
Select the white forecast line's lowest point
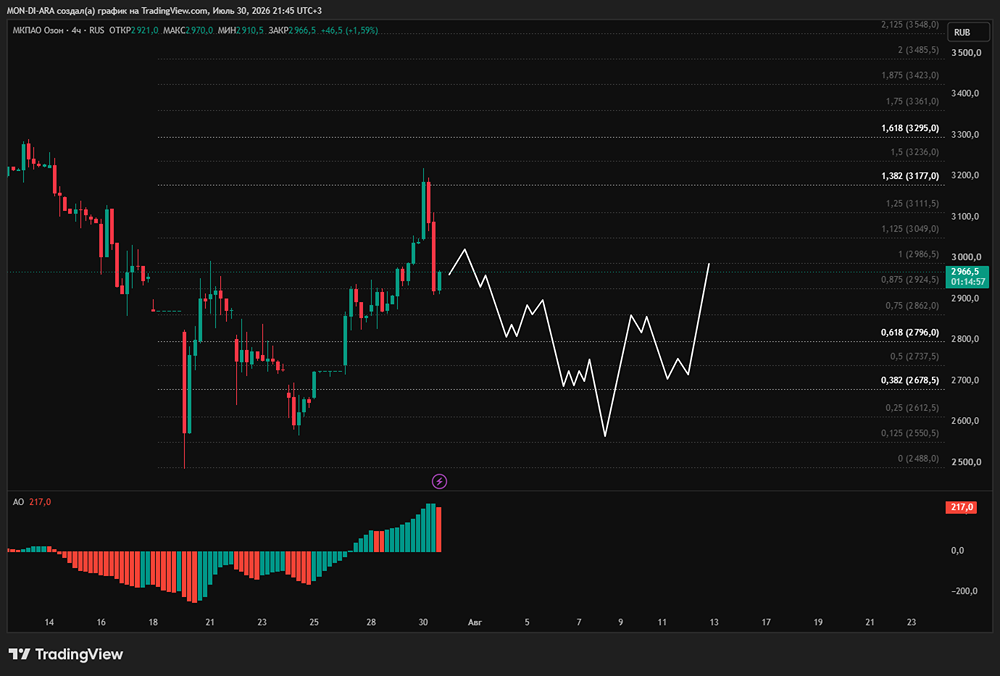(605, 436)
